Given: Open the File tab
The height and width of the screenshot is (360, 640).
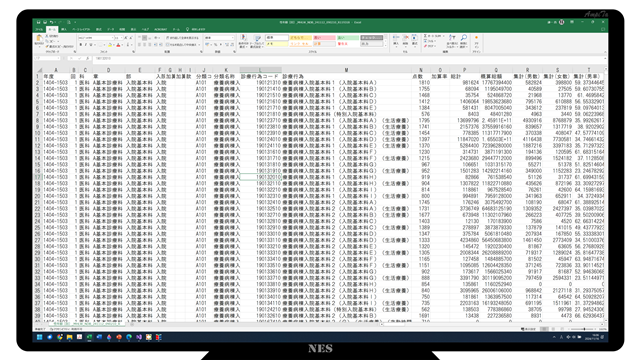Looking at the screenshot, I should click(x=39, y=29).
